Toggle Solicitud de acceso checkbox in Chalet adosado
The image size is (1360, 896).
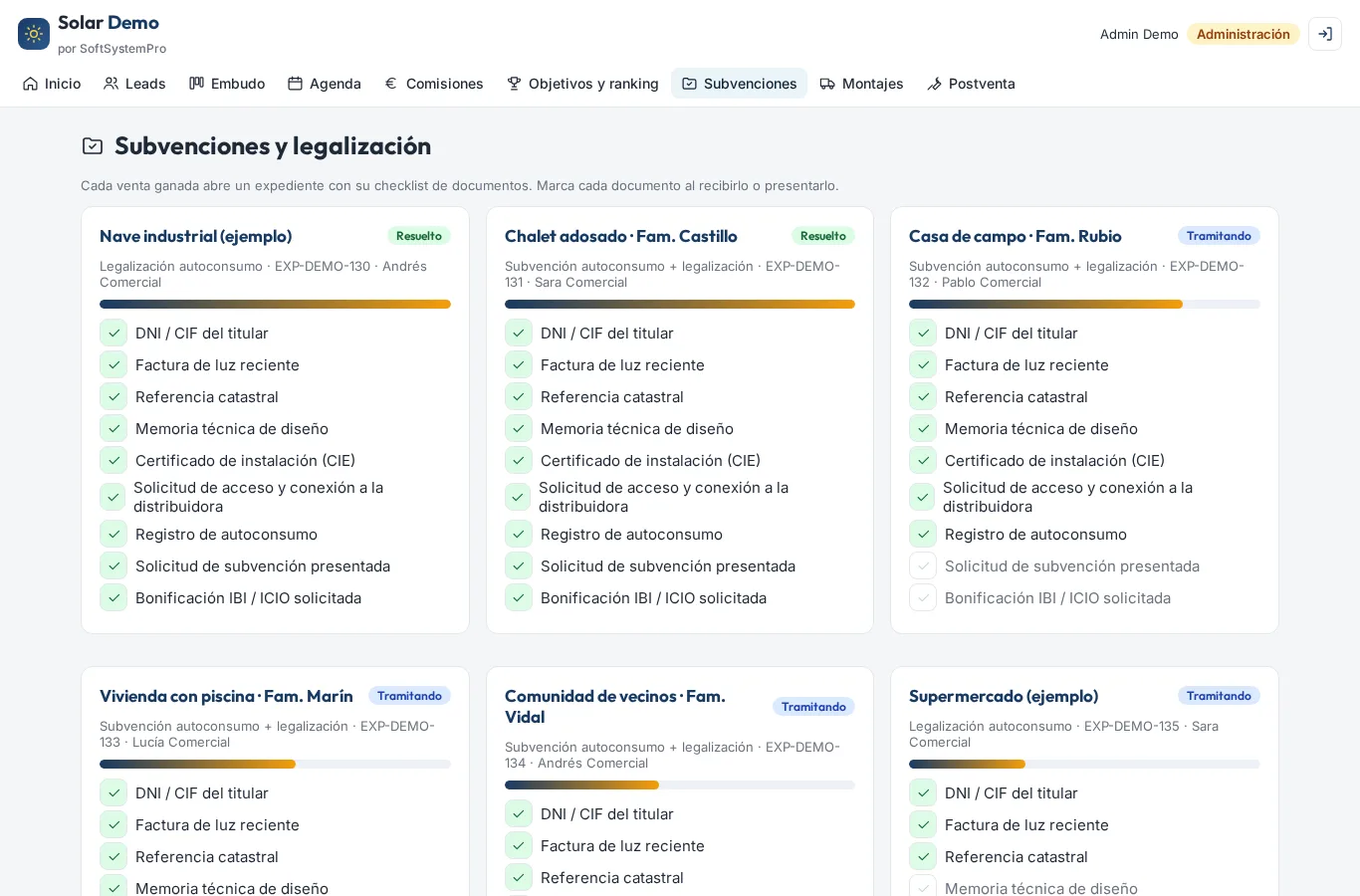tap(518, 497)
